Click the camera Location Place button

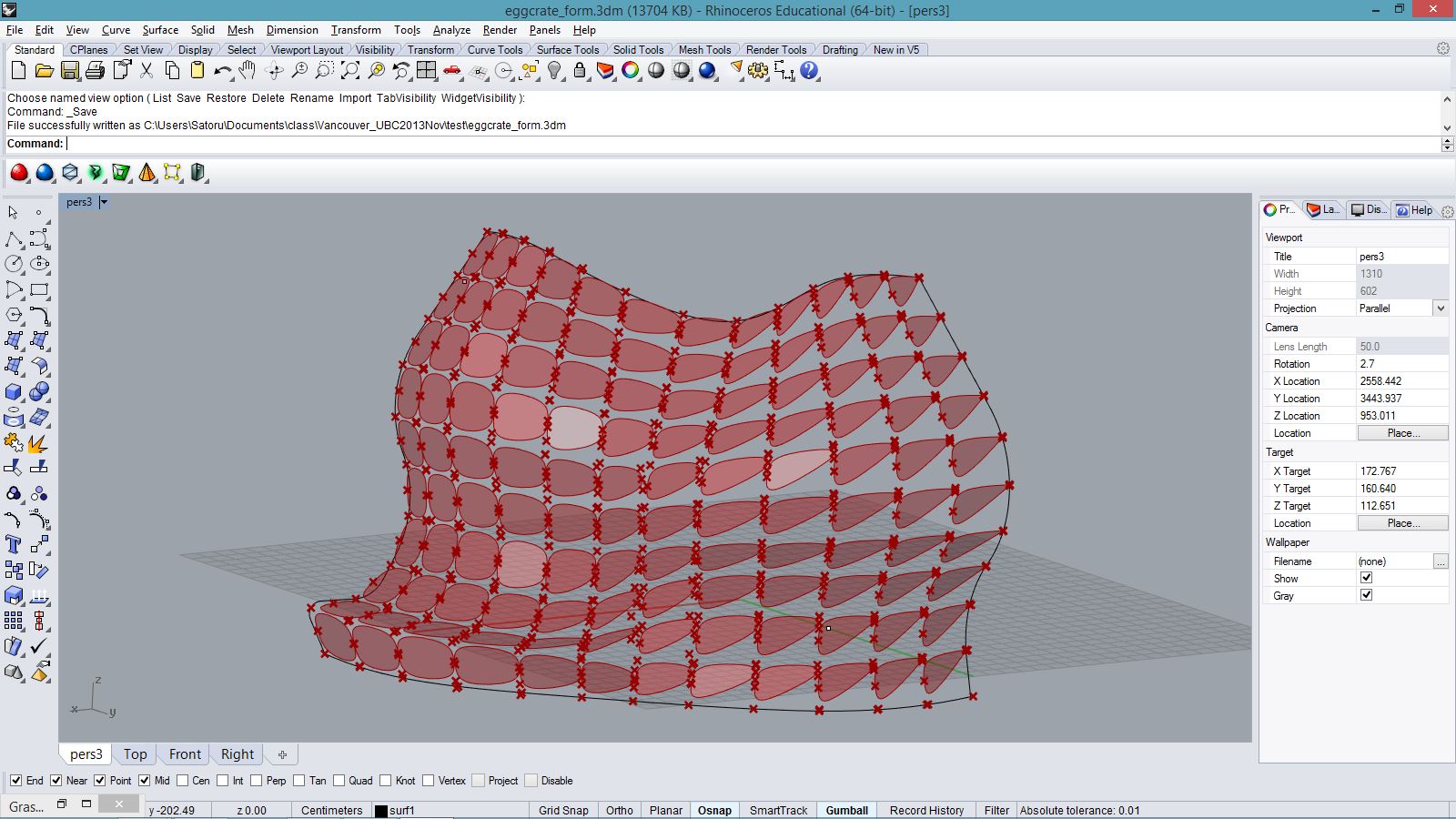click(1401, 433)
